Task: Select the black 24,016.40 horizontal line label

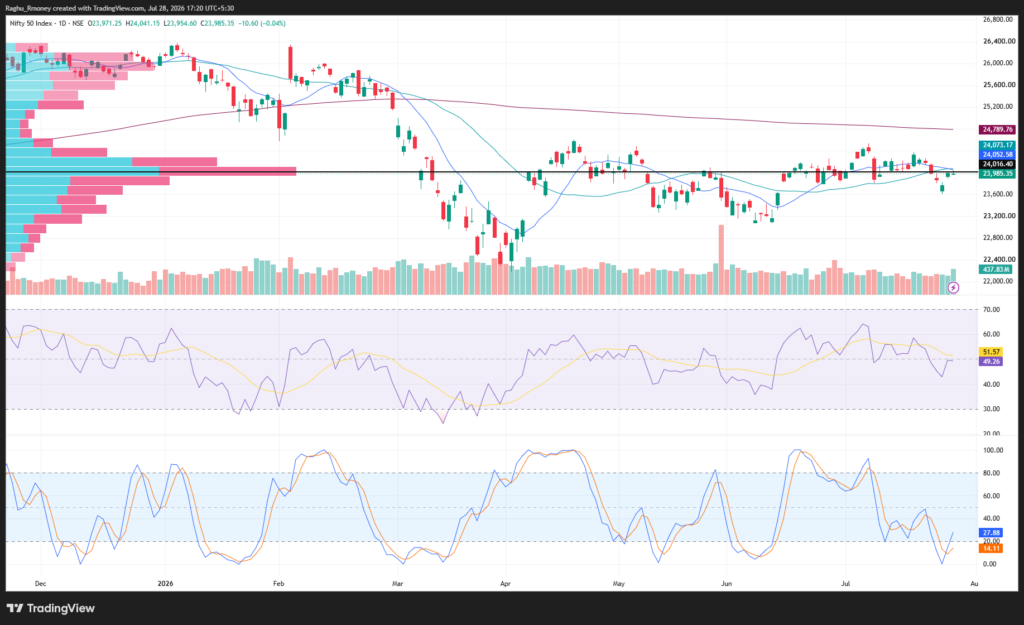Action: tap(997, 165)
